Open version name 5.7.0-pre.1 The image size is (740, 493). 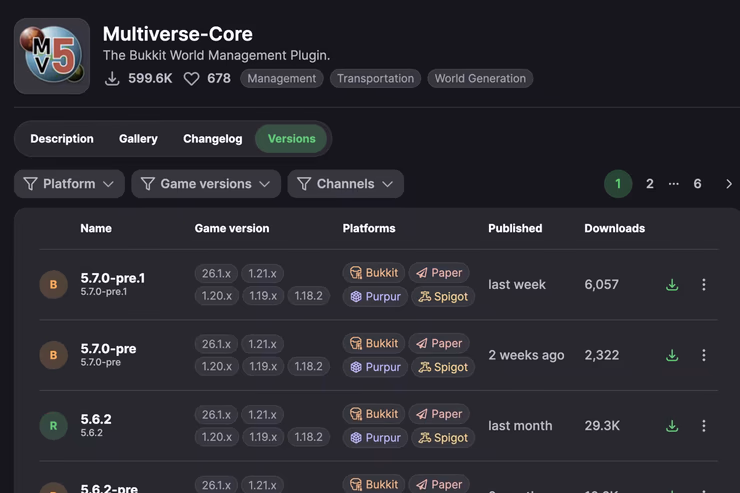(x=113, y=278)
